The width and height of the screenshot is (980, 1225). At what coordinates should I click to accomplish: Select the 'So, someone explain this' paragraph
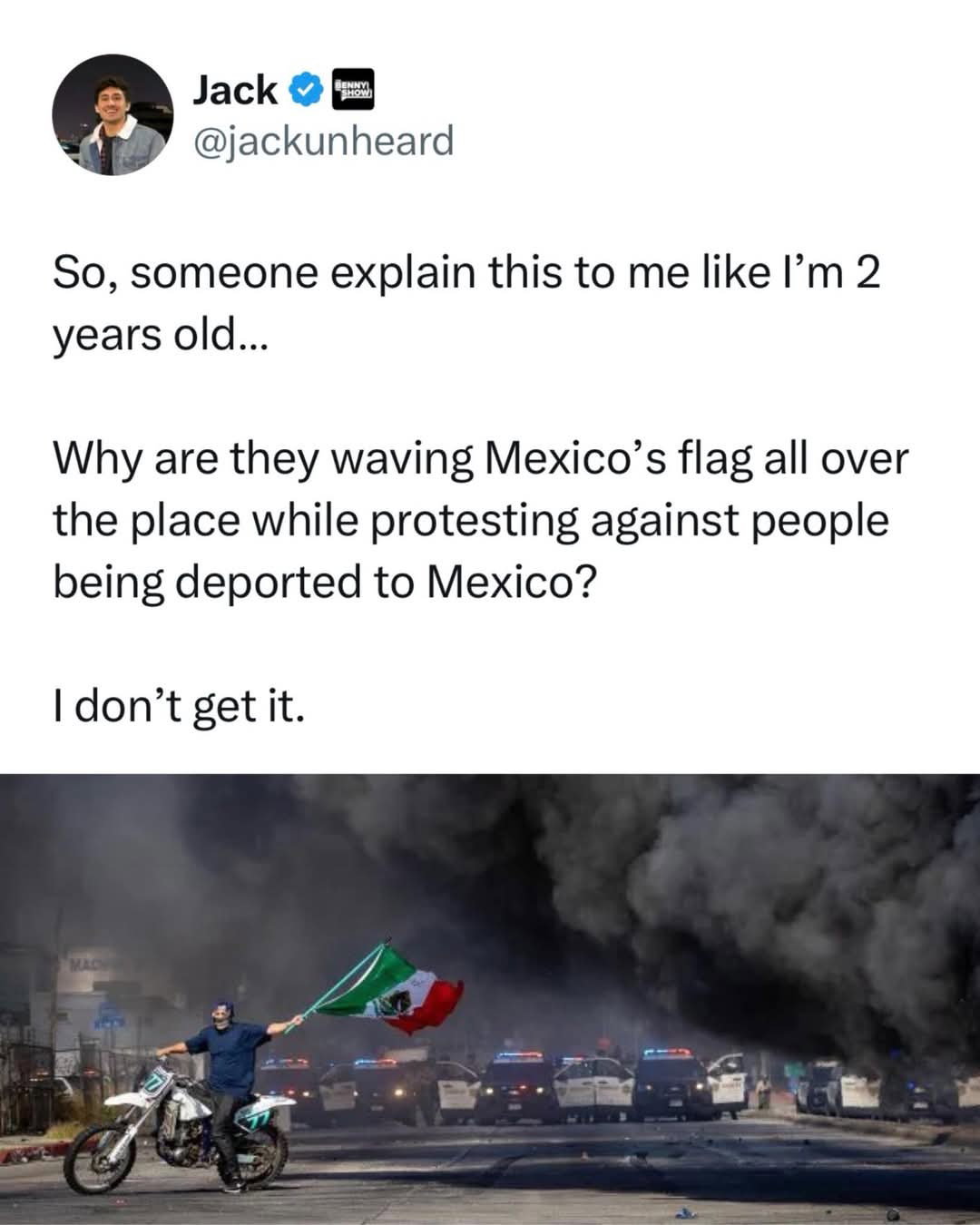[466, 304]
